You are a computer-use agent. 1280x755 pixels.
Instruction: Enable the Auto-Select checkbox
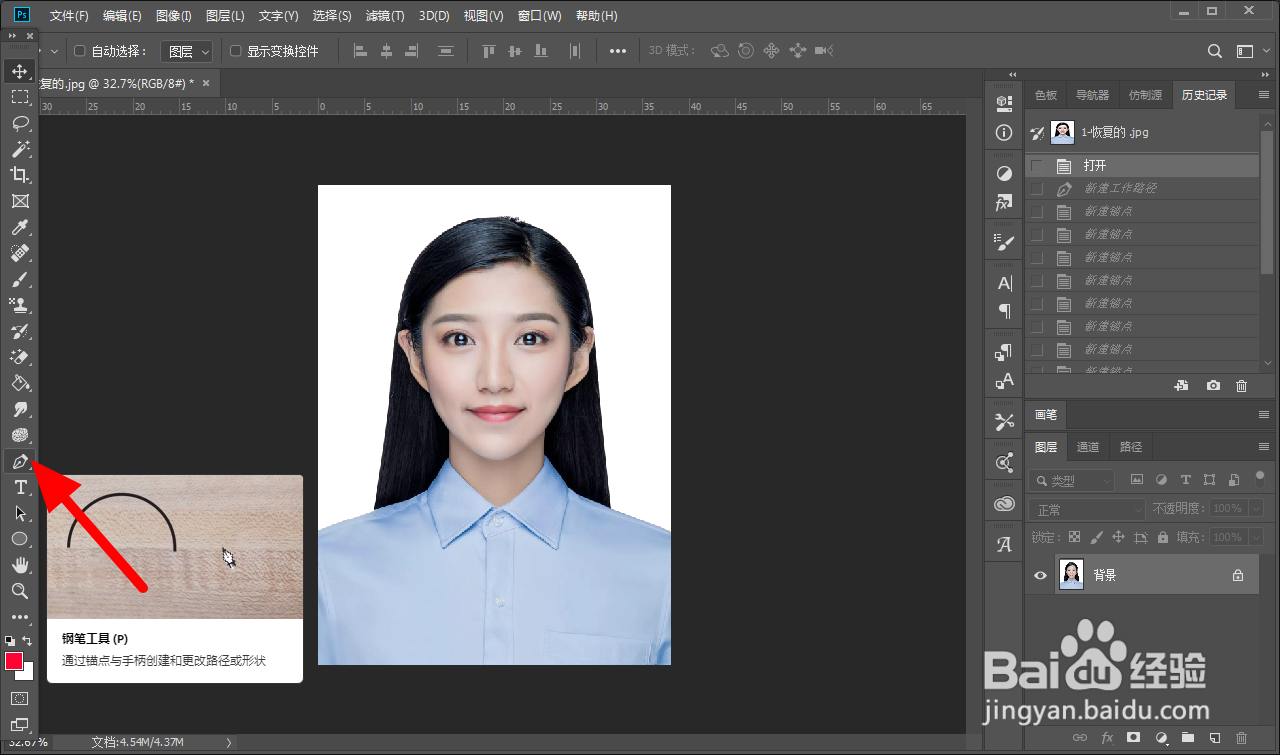coord(80,51)
